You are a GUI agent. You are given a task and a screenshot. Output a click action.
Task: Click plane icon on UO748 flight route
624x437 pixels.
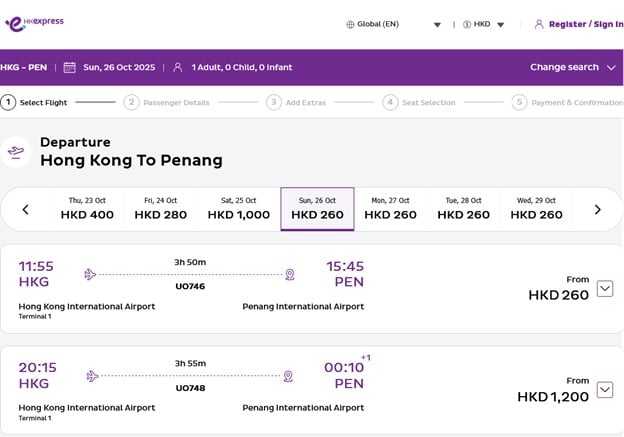click(92, 376)
